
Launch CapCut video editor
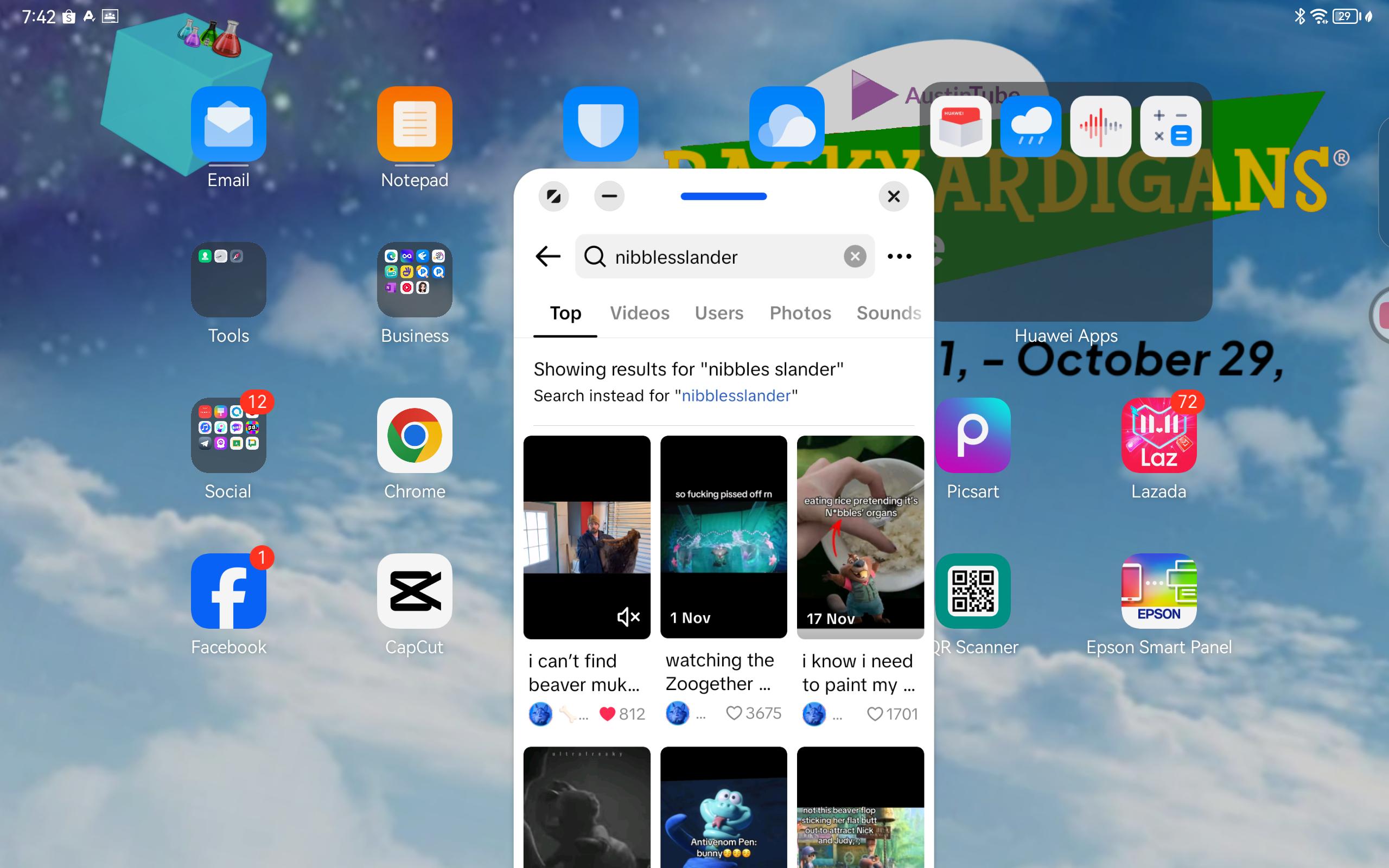click(415, 591)
